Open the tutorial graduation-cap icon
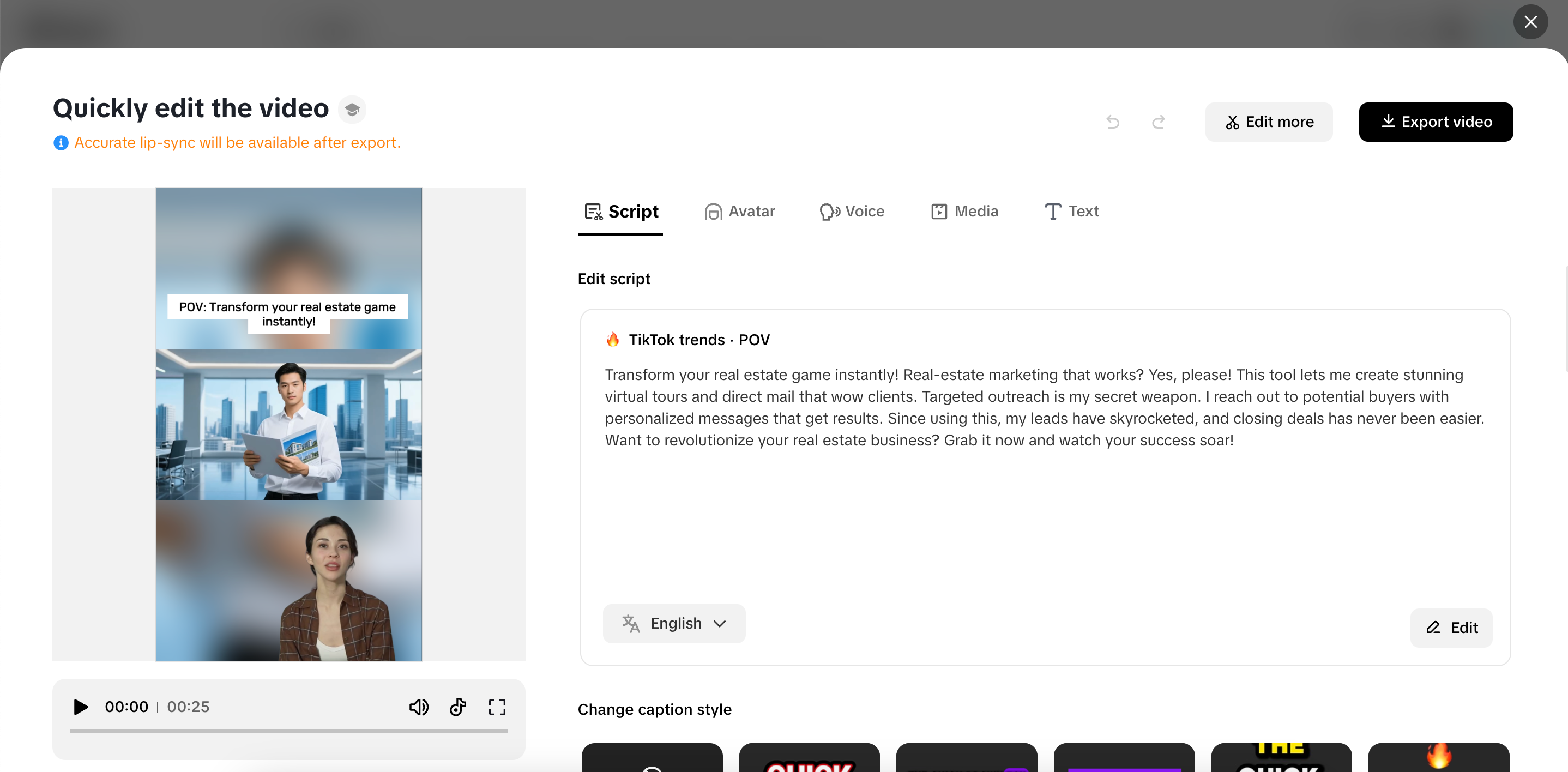 pos(352,110)
